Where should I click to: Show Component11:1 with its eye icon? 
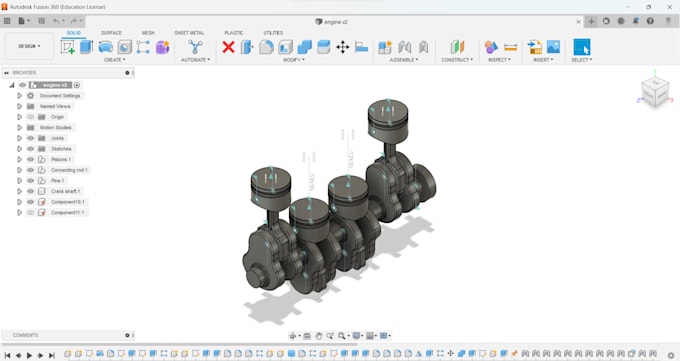coord(30,213)
